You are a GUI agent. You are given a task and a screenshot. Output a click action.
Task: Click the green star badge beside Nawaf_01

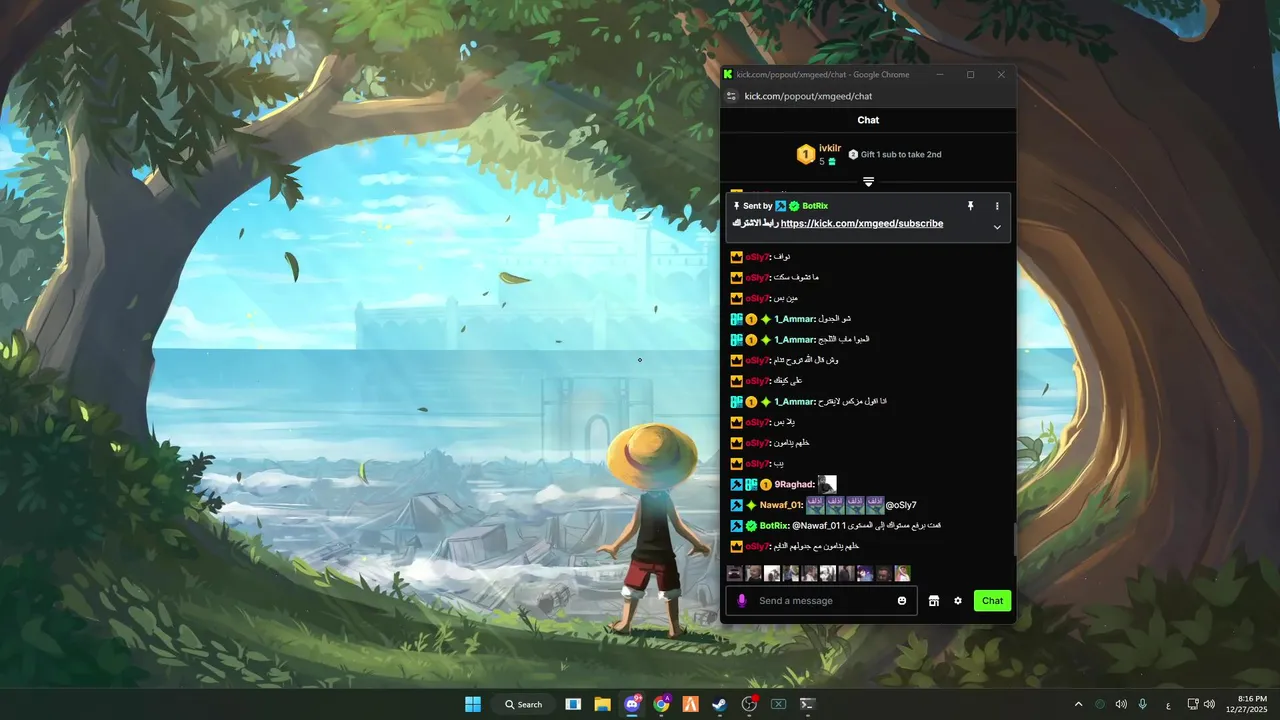click(x=751, y=505)
